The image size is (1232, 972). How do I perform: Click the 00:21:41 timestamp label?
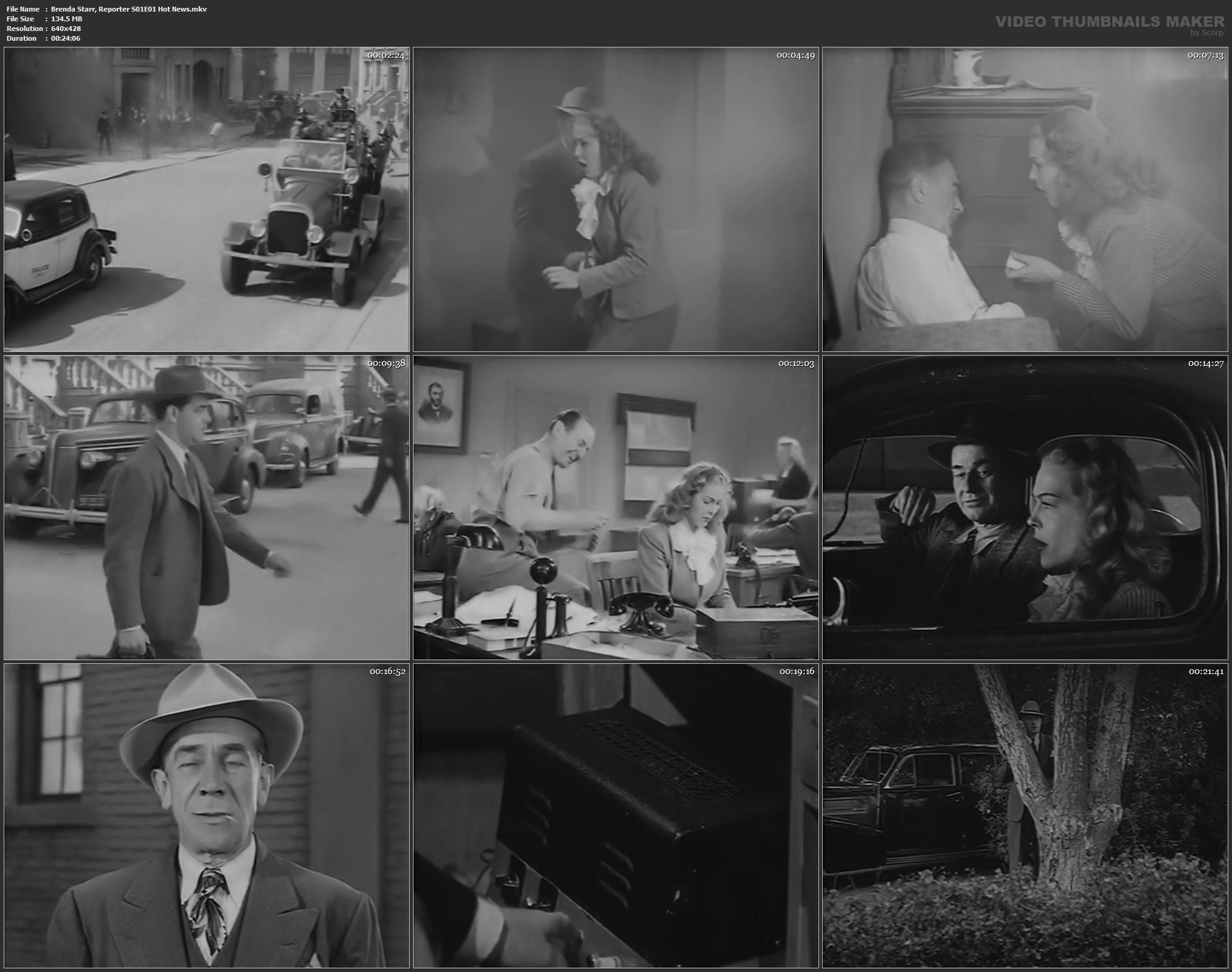pos(1206,672)
